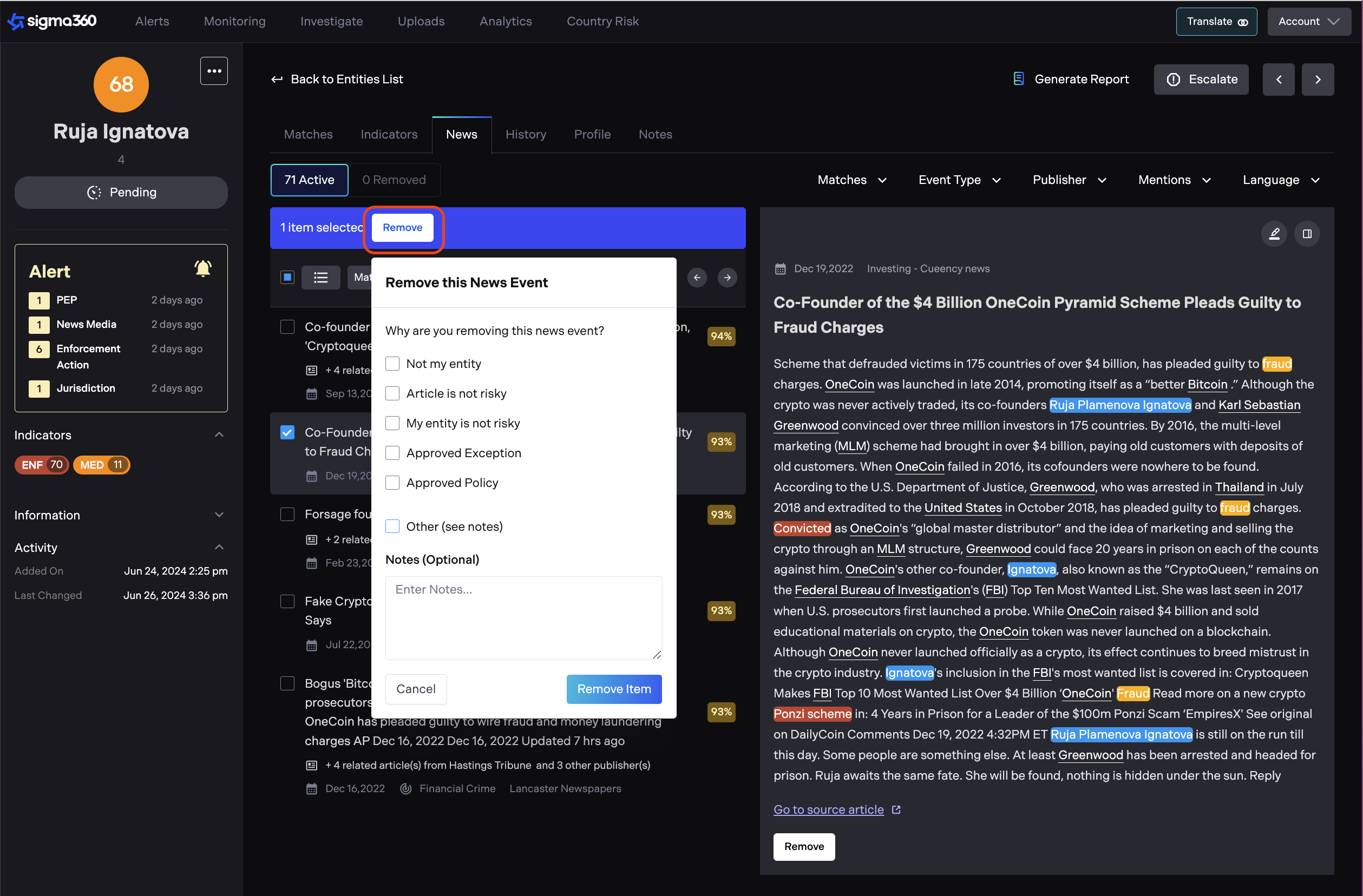
Task: Click the alert bell icon
Action: click(203, 269)
